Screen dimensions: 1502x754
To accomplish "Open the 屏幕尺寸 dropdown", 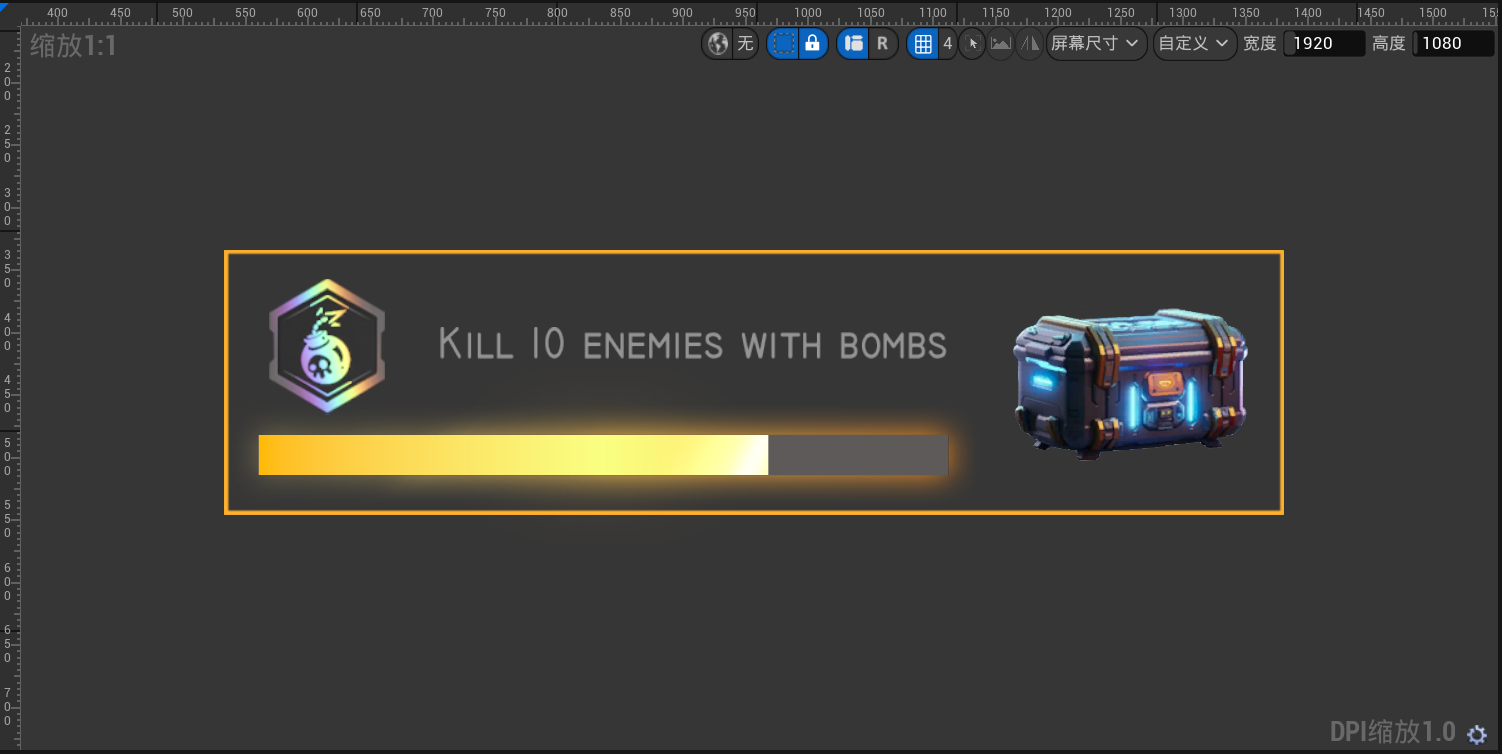I will tap(1095, 44).
